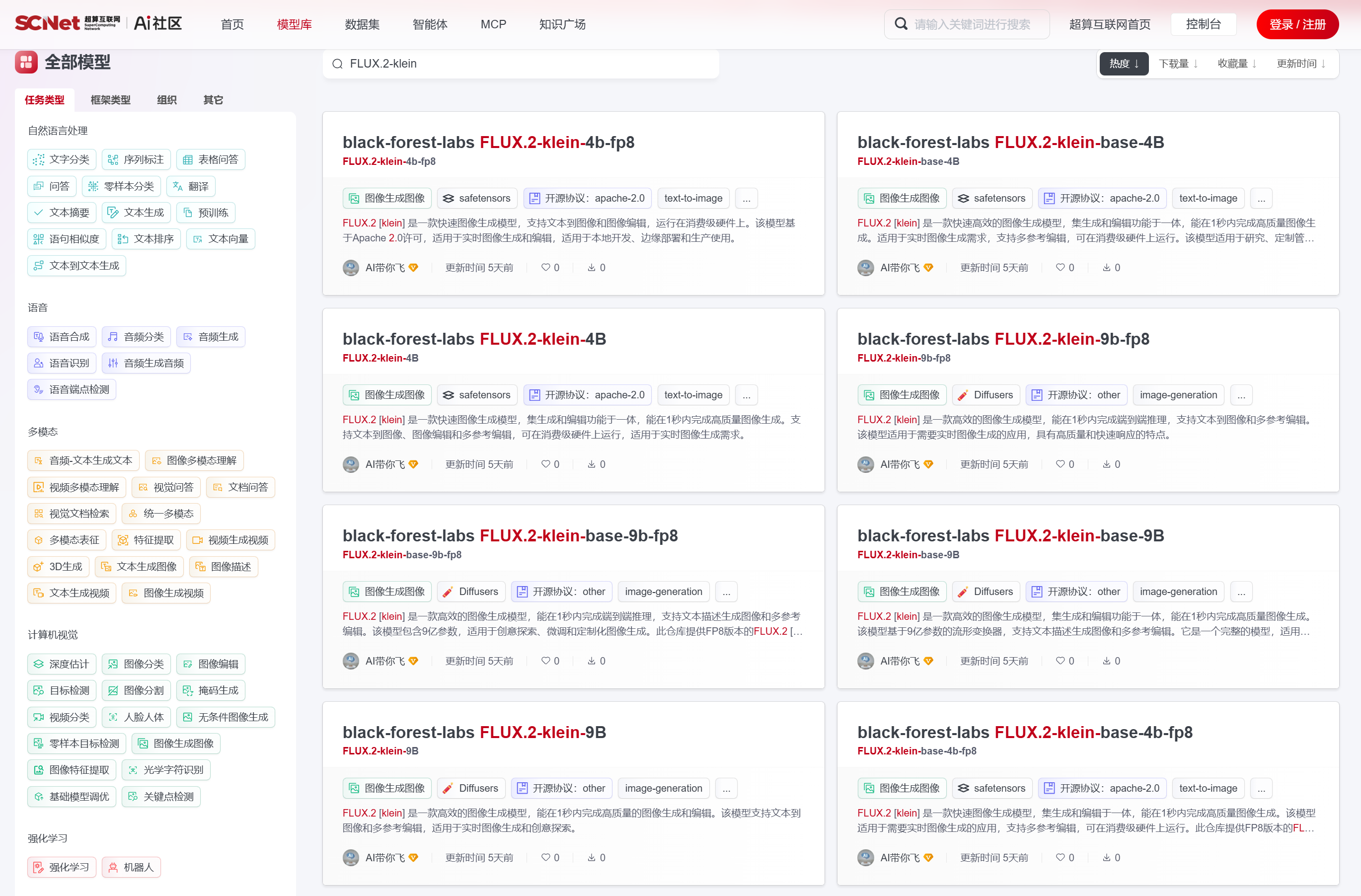
Task: Click the 登录 / 注册 button
Action: pyautogui.click(x=1297, y=25)
